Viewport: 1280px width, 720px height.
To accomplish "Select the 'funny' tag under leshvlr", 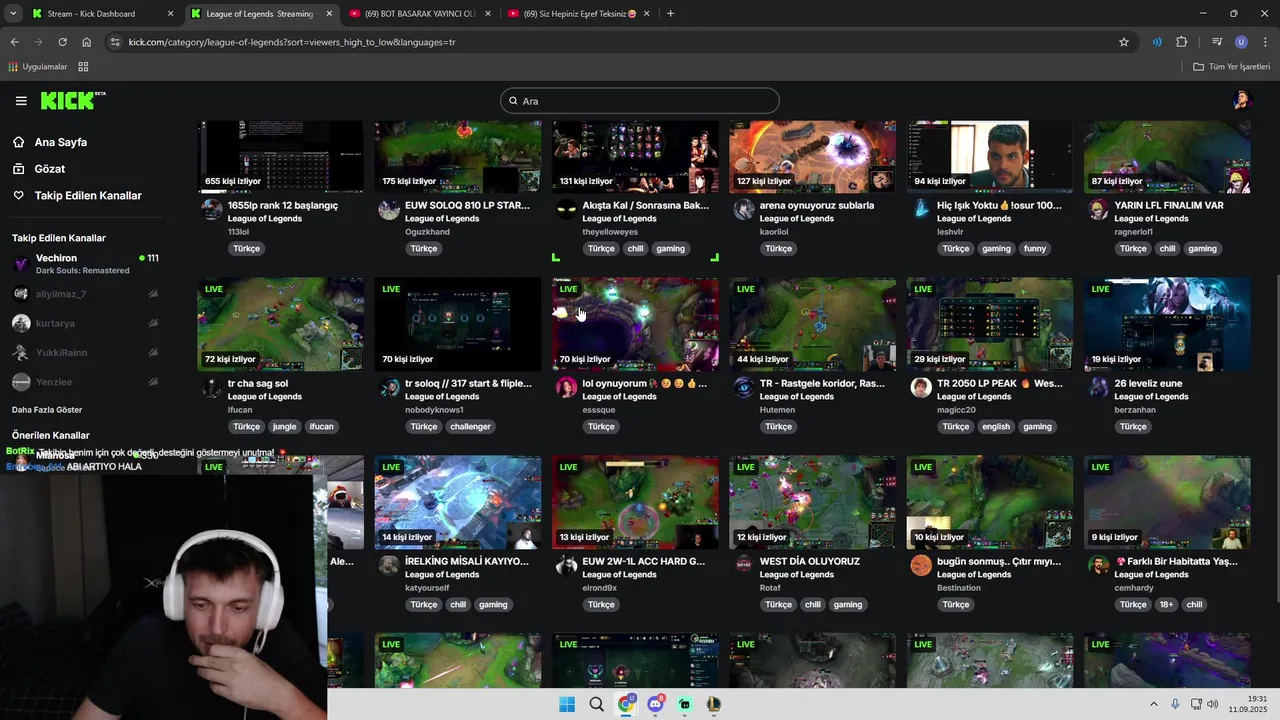I will (1035, 249).
